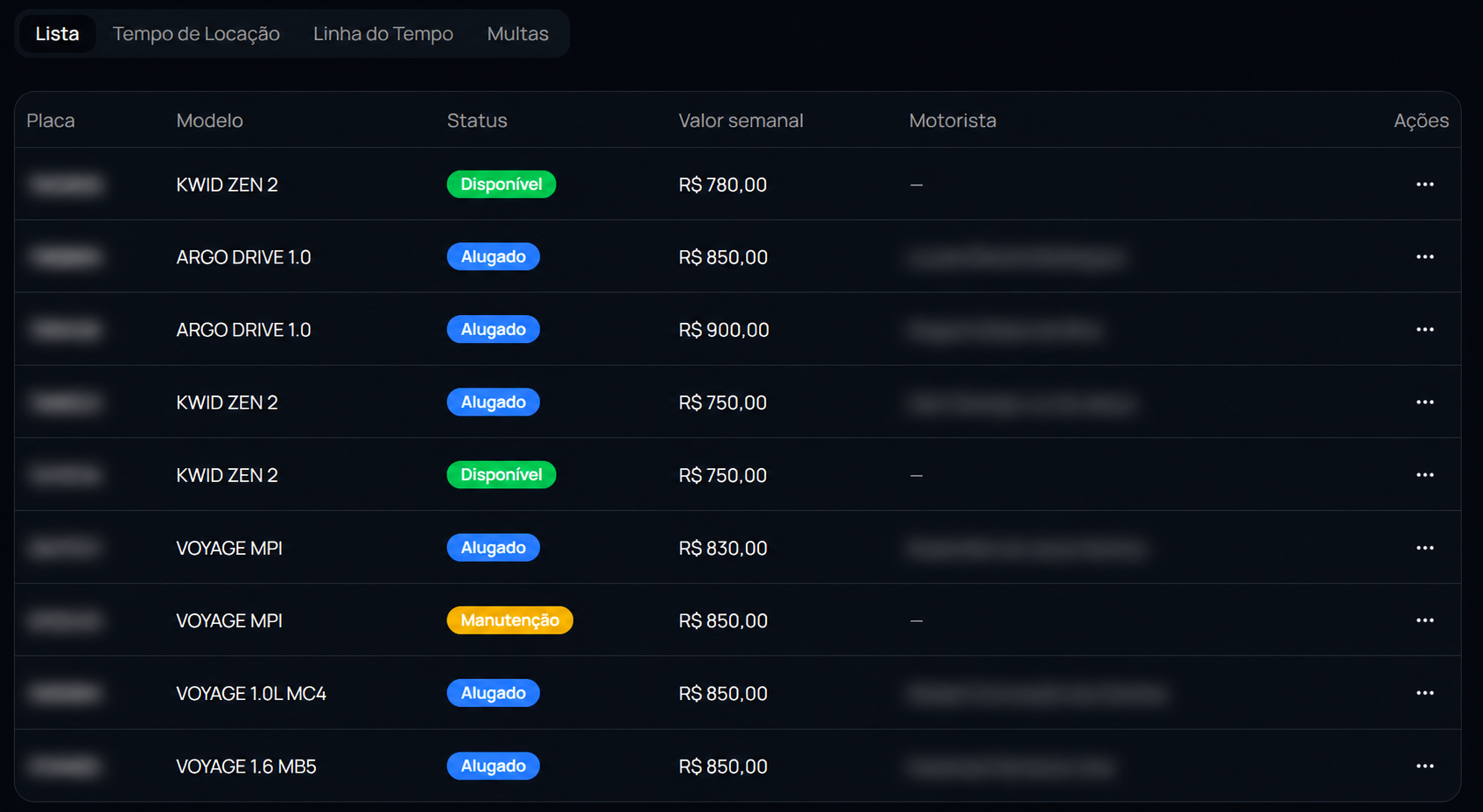Go to the Linha do Tempo tab
Screen dimensions: 1483x812
(383, 34)
